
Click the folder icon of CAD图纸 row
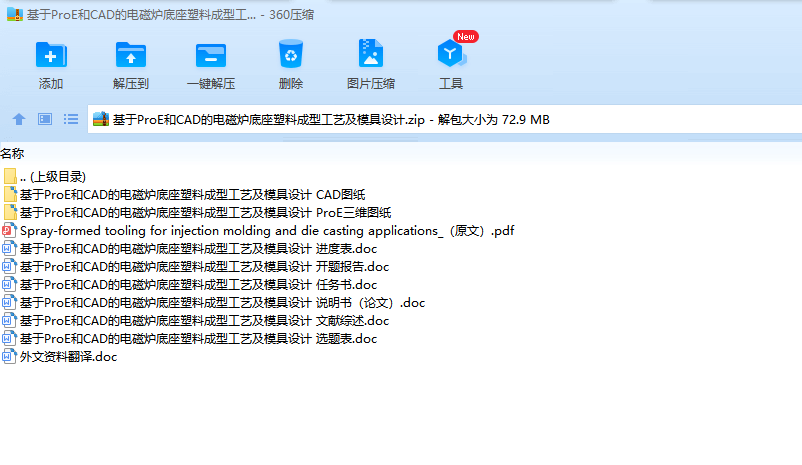click(x=10, y=194)
